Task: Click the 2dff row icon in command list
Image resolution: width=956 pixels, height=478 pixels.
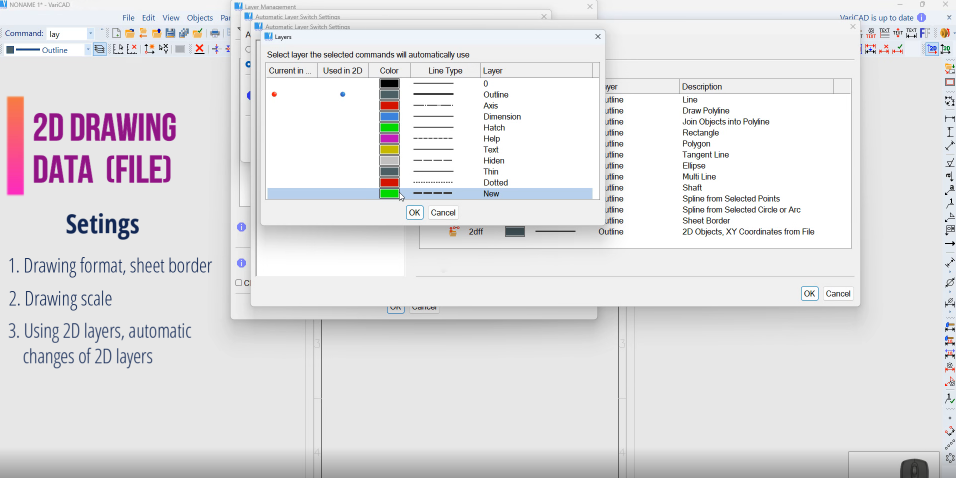Action: pos(455,232)
